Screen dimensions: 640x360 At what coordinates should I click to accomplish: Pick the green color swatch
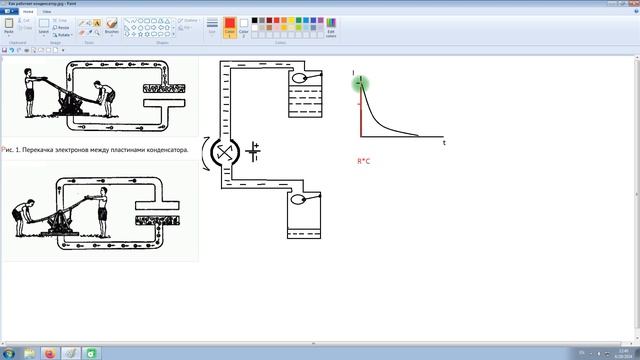(299, 20)
